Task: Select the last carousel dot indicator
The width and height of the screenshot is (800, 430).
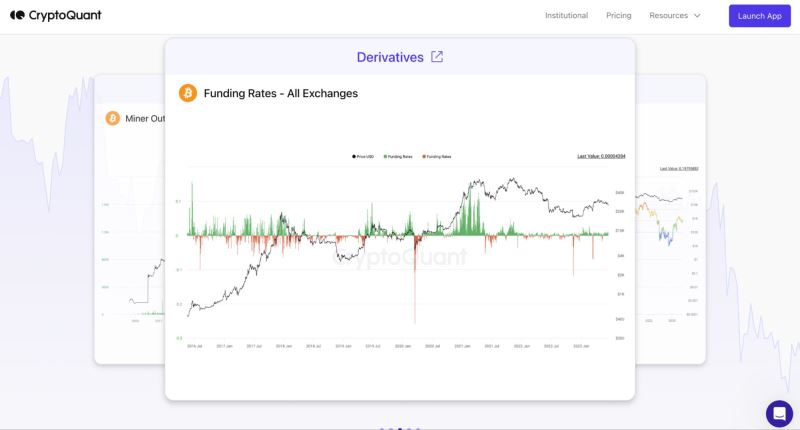Action: pyautogui.click(x=418, y=429)
